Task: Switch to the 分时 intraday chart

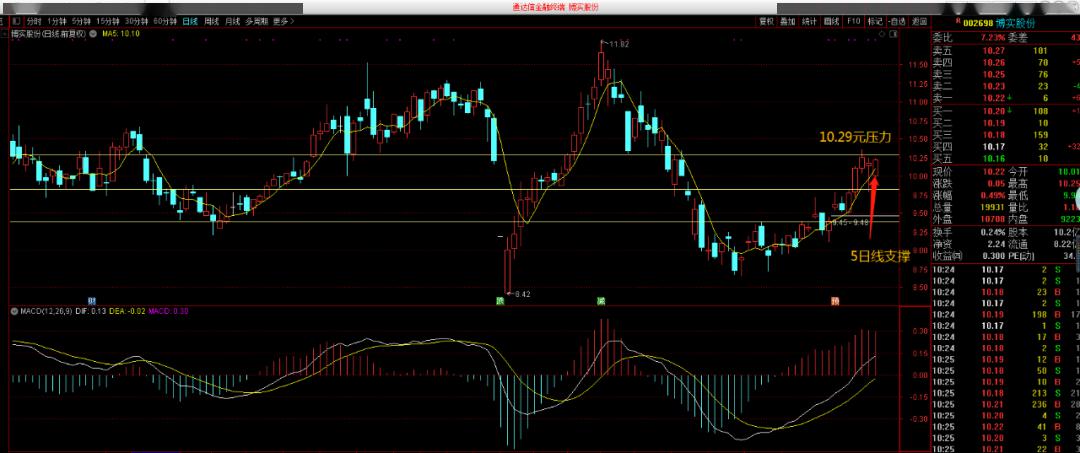Action: pyautogui.click(x=34, y=21)
